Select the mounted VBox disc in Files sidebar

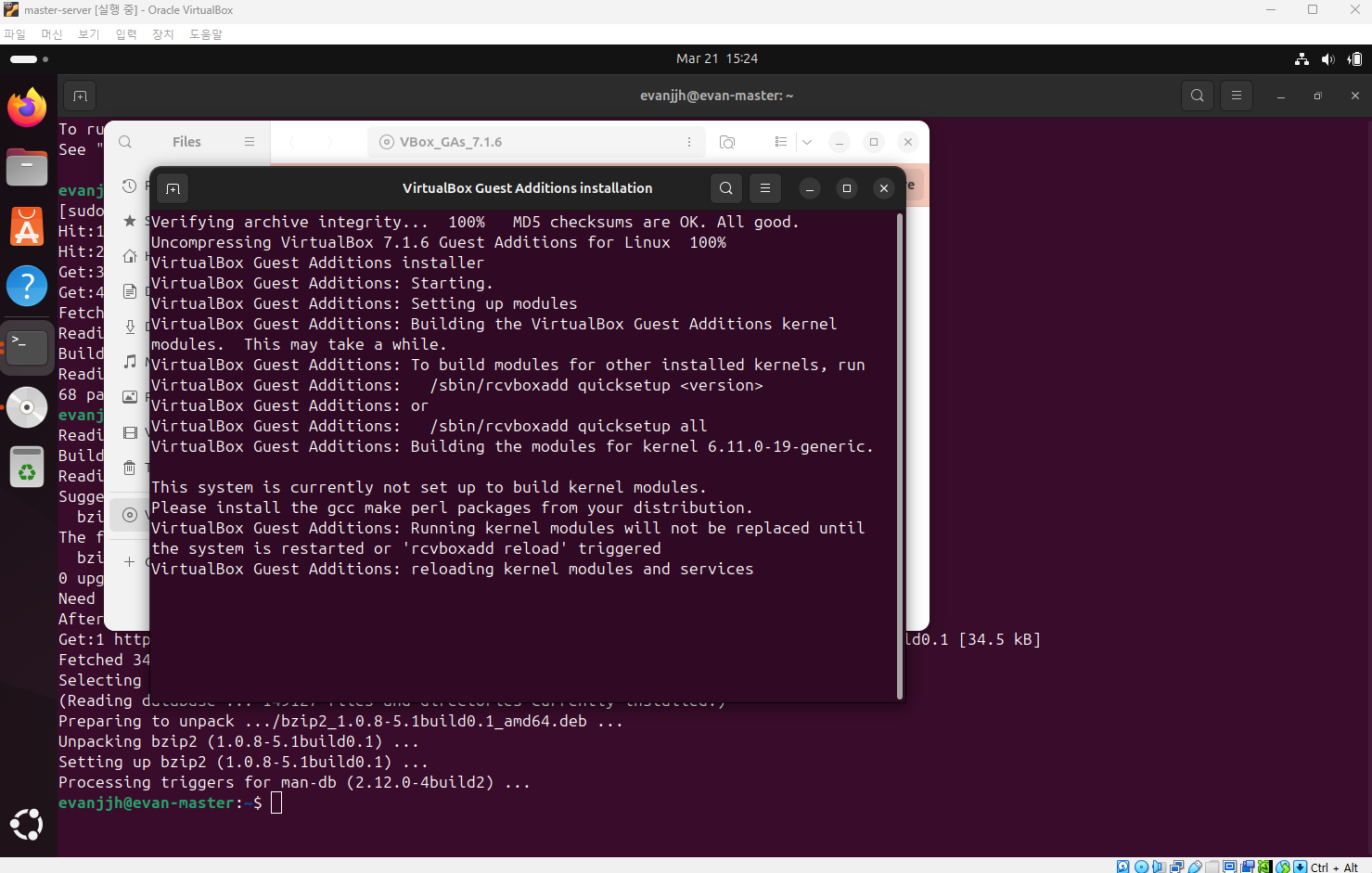[130, 515]
